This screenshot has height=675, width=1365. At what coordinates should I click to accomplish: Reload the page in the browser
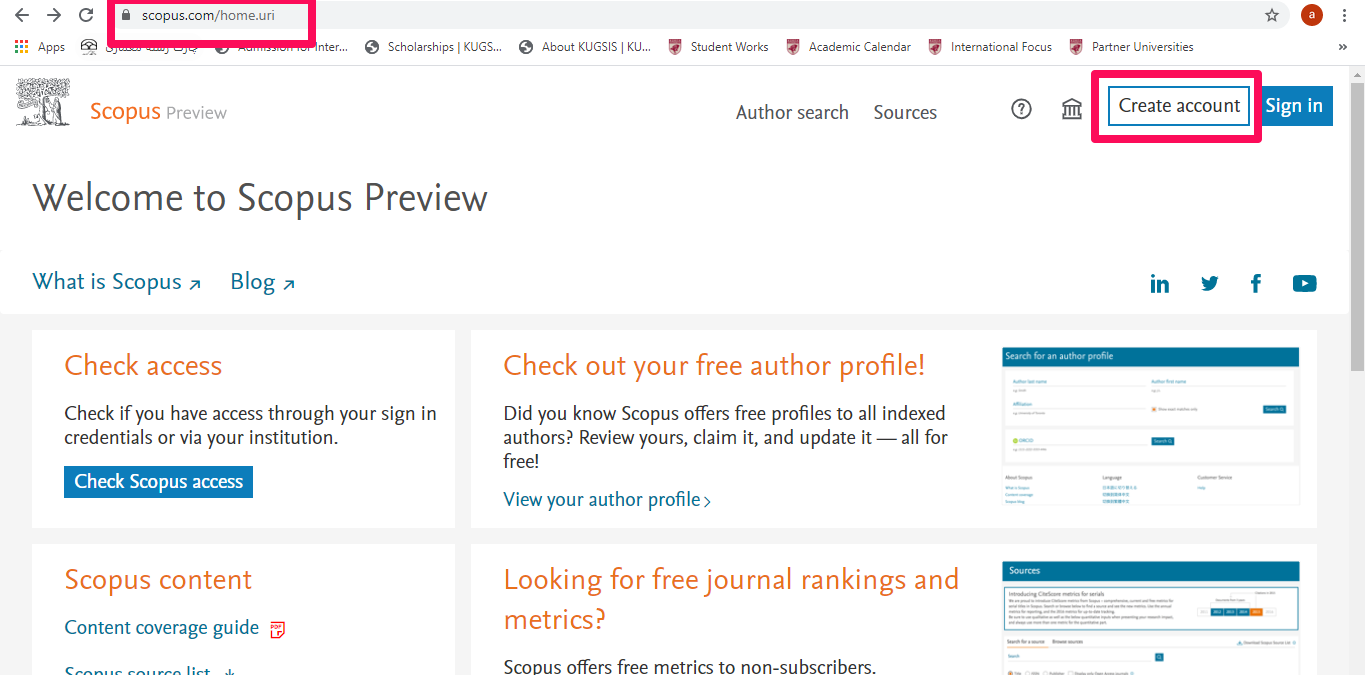coord(86,15)
